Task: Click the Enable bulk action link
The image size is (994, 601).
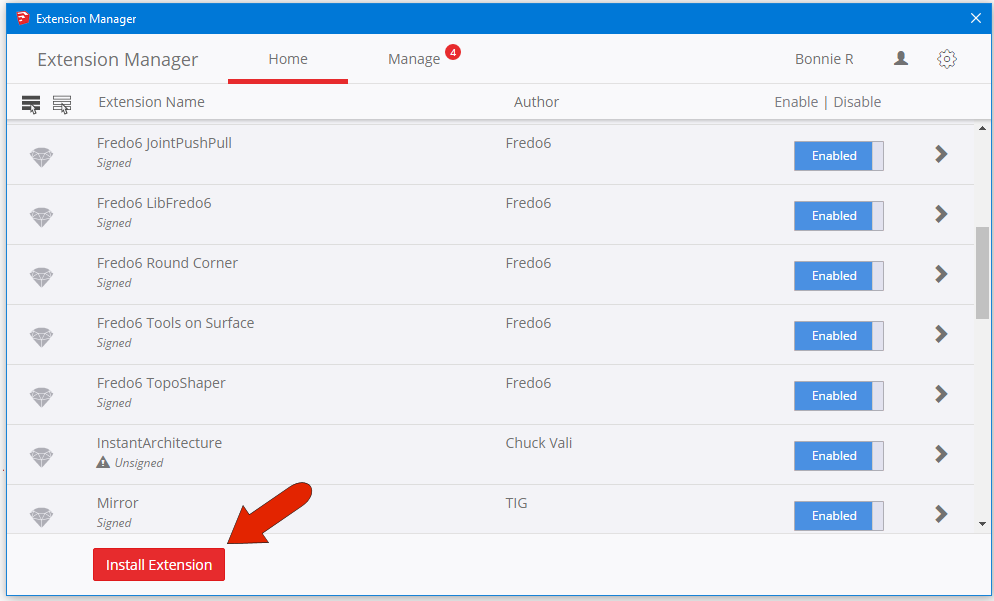Action: point(796,102)
